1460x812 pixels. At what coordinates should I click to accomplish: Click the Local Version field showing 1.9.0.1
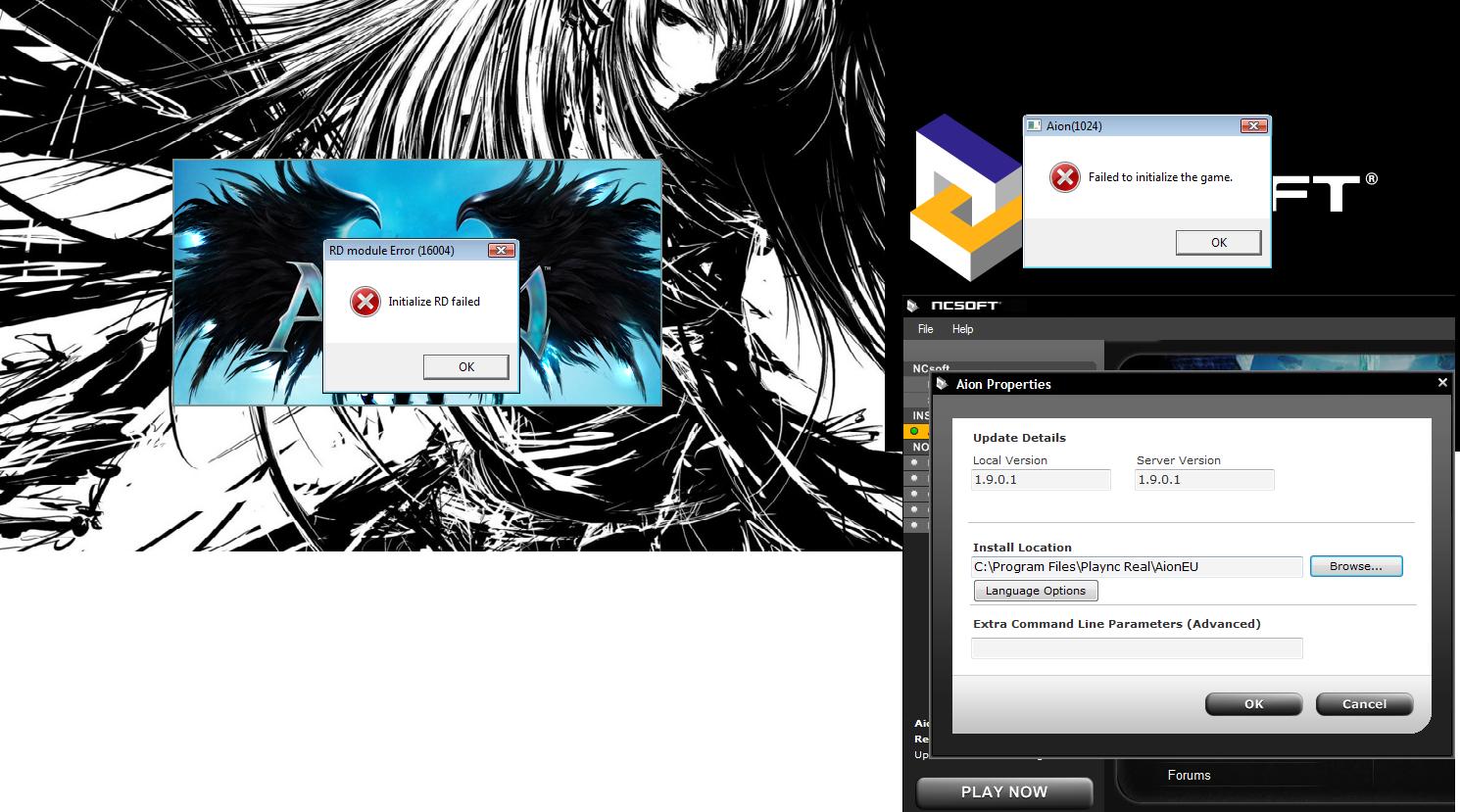coord(1041,480)
